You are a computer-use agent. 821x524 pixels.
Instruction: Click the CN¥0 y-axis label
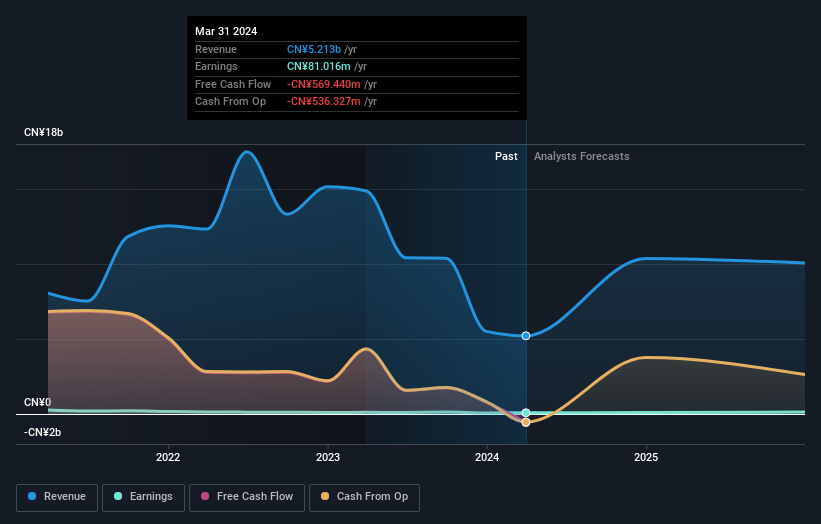[38, 403]
